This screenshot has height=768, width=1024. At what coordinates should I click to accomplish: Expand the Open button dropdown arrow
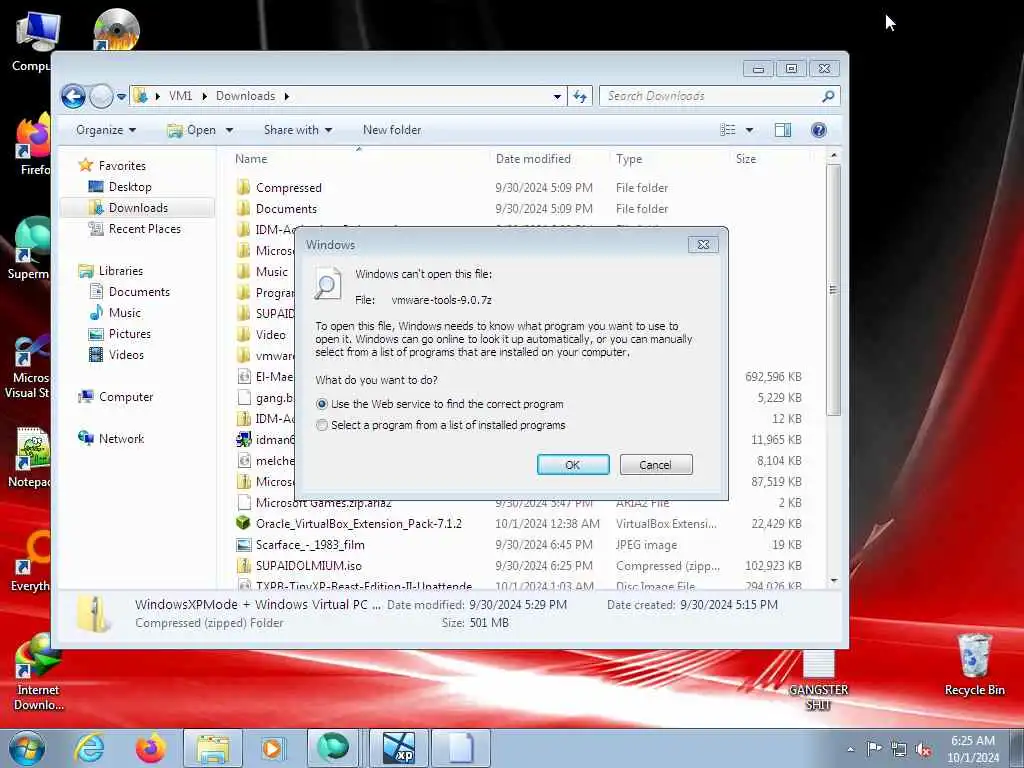pyautogui.click(x=229, y=130)
